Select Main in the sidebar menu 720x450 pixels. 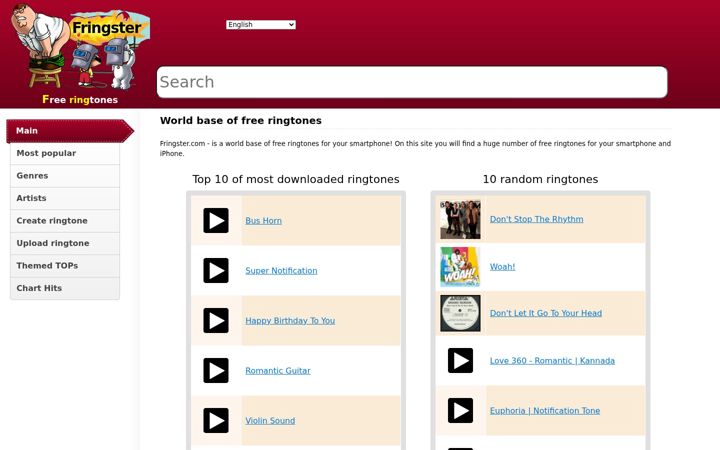coord(70,131)
